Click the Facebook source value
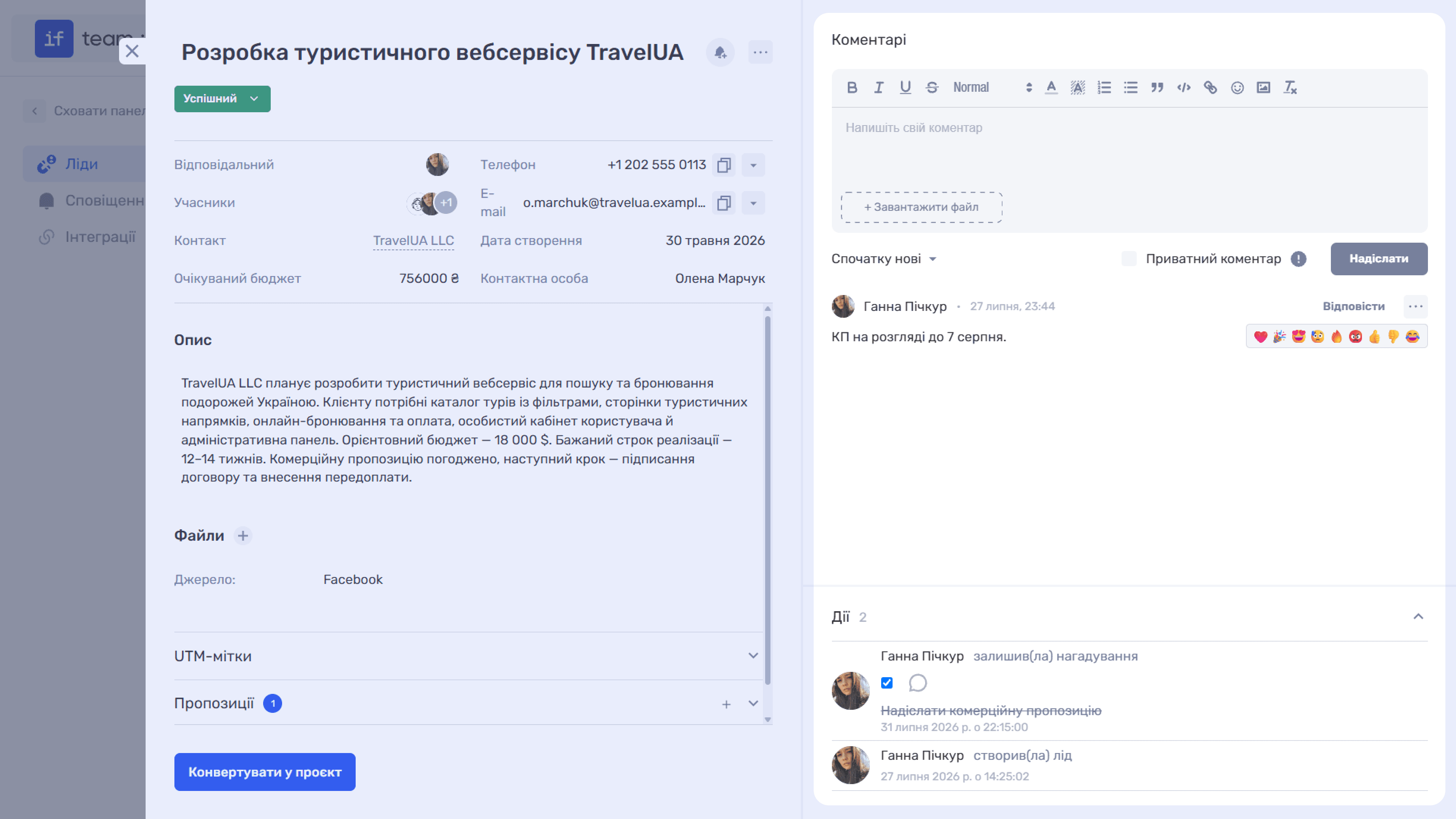1456x819 pixels. 353,580
